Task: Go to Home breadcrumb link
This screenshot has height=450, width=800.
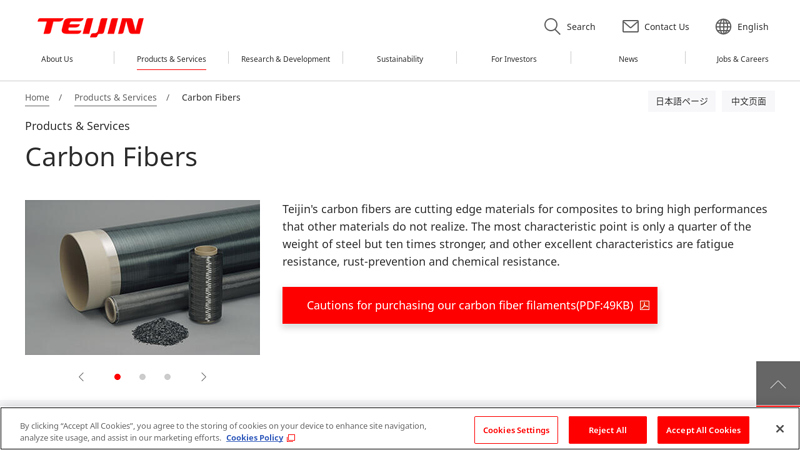Action: [37, 97]
